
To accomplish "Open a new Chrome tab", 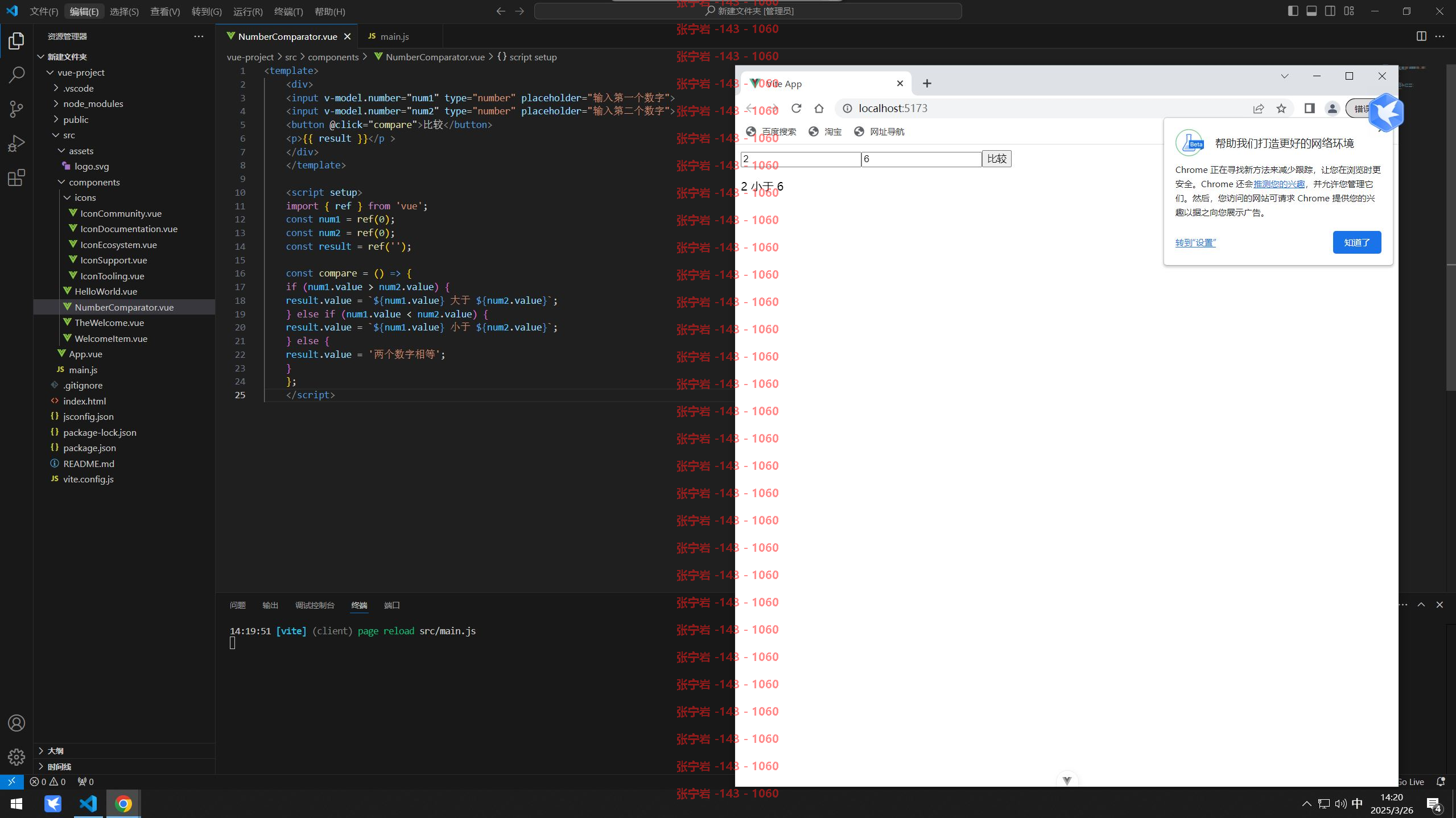I will 927,84.
